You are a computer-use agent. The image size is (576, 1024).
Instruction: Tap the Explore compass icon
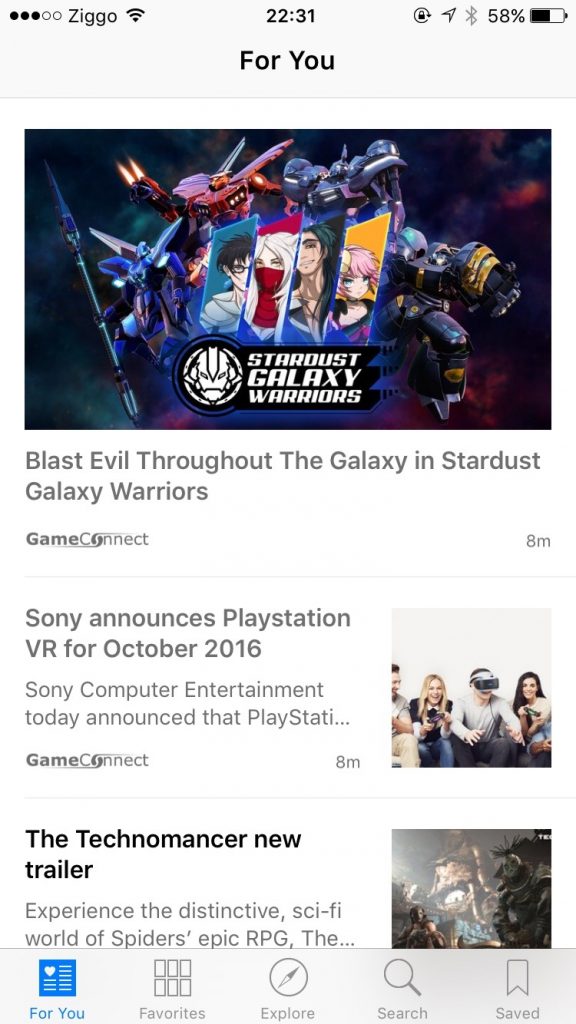pyautogui.click(x=288, y=978)
